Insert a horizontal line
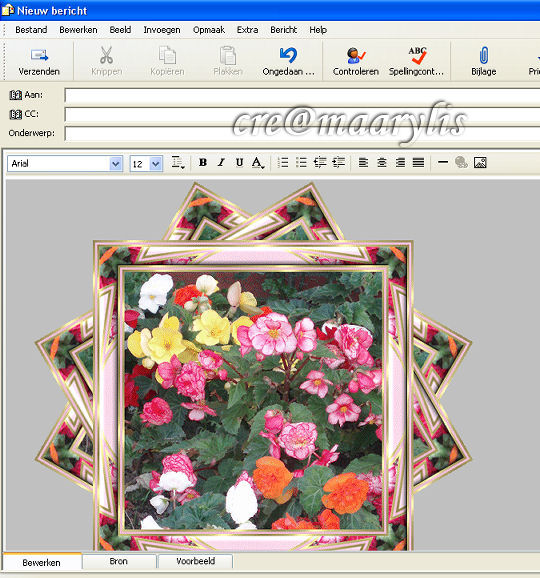540x578 pixels. [x=443, y=162]
